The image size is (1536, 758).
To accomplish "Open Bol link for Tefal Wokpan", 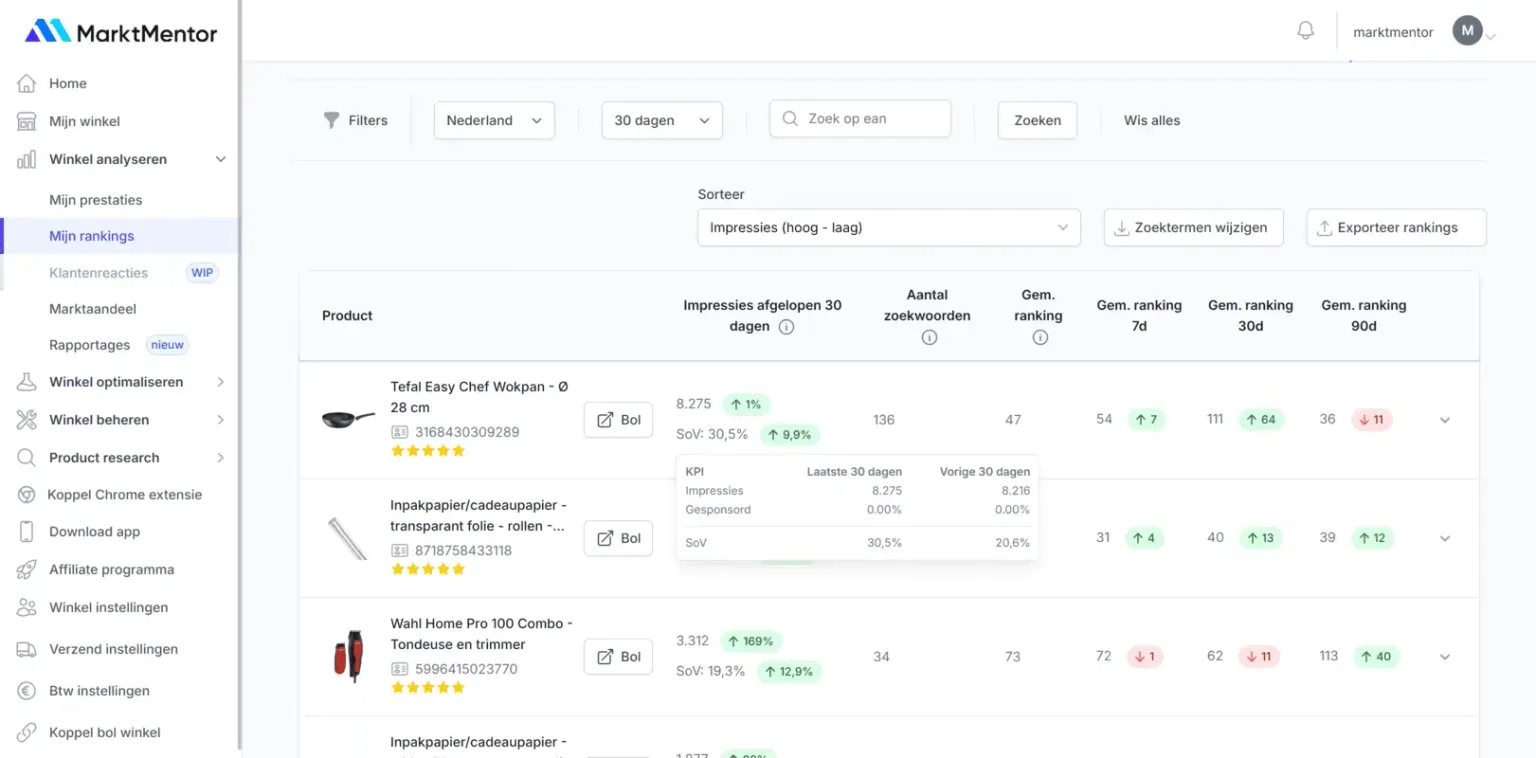I will coord(618,420).
